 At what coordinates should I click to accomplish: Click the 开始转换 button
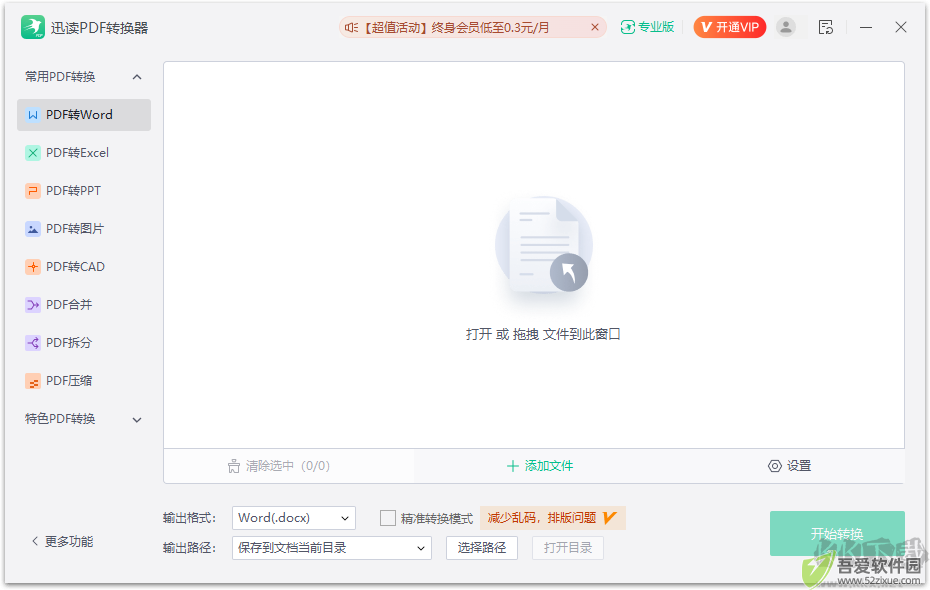click(837, 534)
